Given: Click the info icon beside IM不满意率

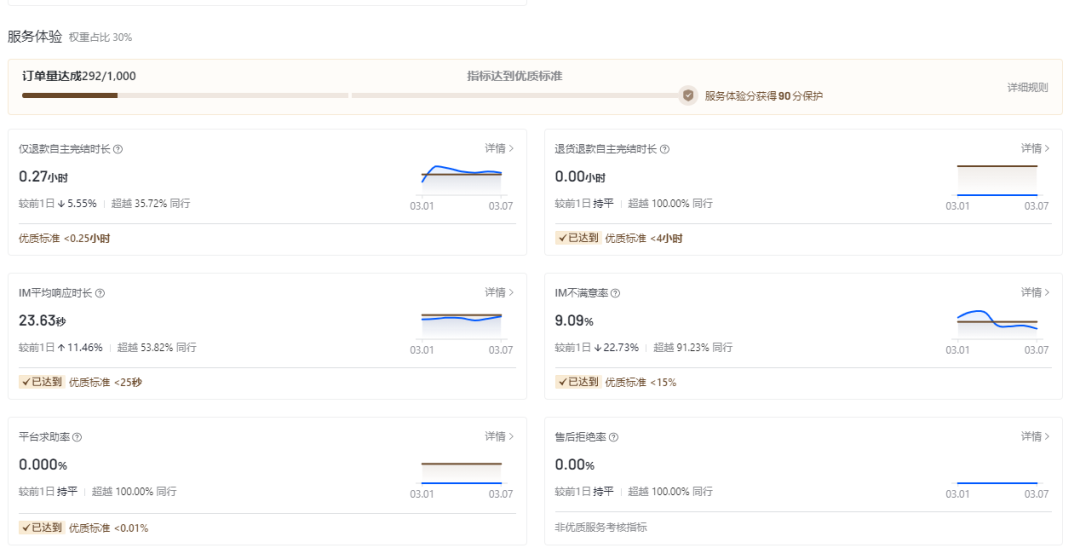Looking at the screenshot, I should (615, 293).
